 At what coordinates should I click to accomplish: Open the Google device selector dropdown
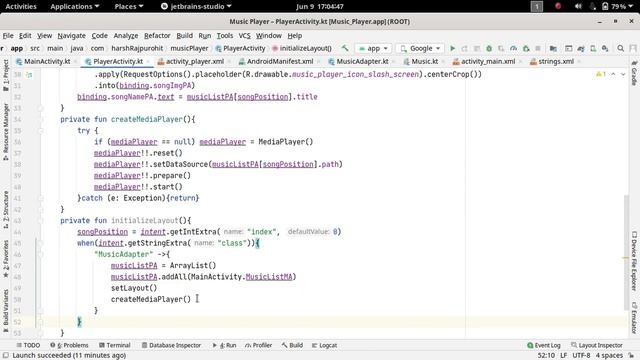[x=420, y=48]
